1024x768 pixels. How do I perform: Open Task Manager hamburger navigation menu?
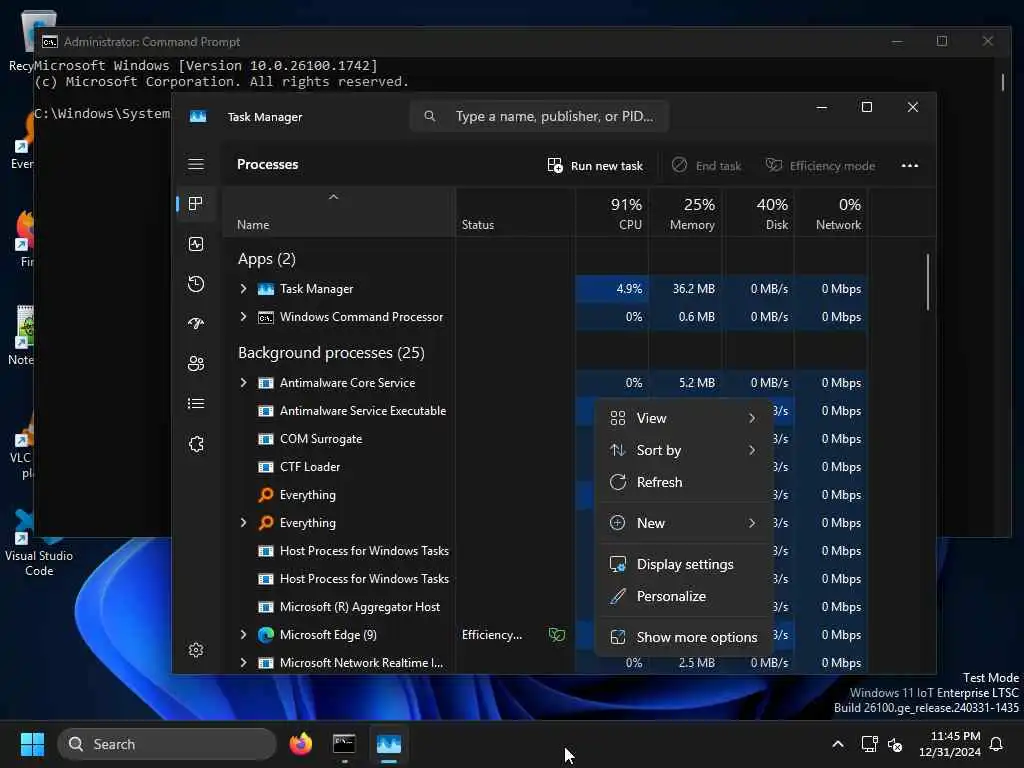[x=196, y=164]
